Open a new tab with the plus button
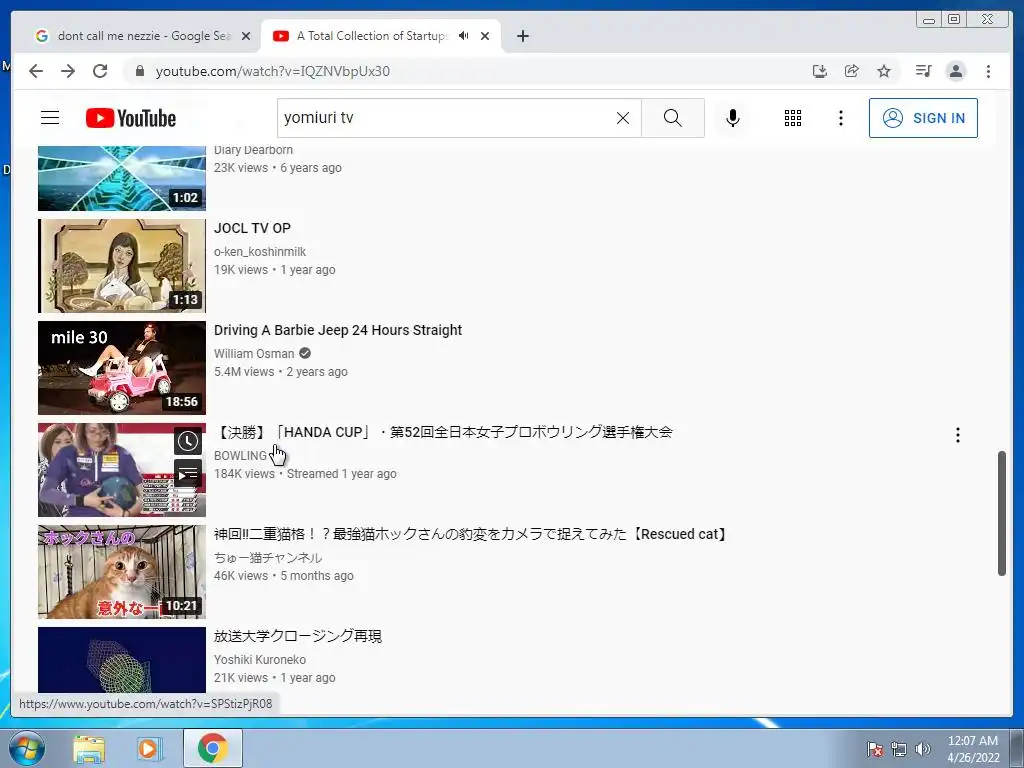This screenshot has height=768, width=1024. [522, 37]
